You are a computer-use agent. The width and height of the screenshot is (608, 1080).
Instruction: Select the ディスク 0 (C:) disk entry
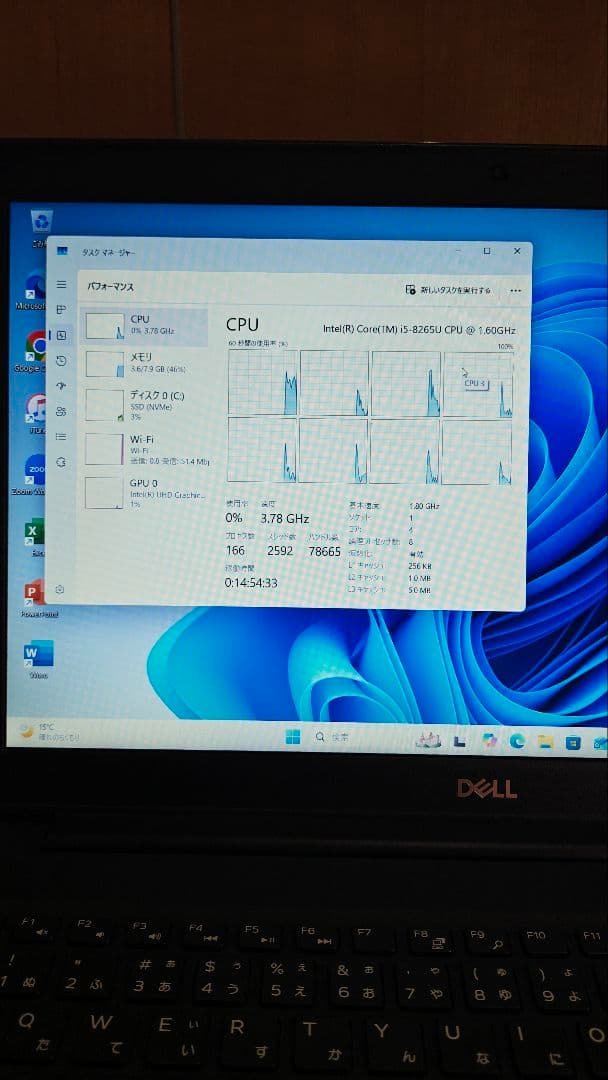point(145,405)
